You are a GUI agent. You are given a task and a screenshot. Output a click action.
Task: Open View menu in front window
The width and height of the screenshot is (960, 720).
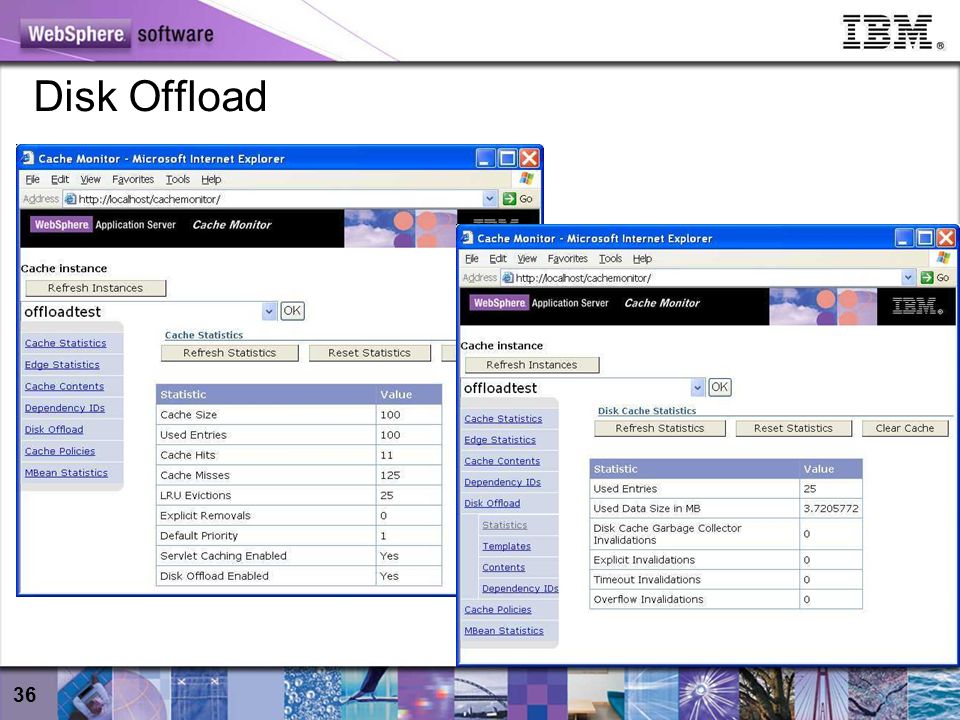(527, 258)
